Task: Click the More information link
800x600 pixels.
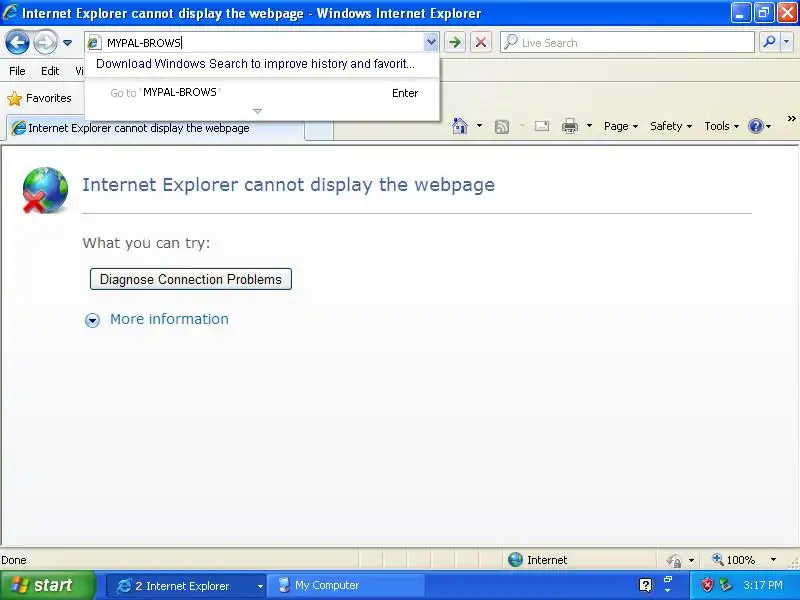Action: 169,319
